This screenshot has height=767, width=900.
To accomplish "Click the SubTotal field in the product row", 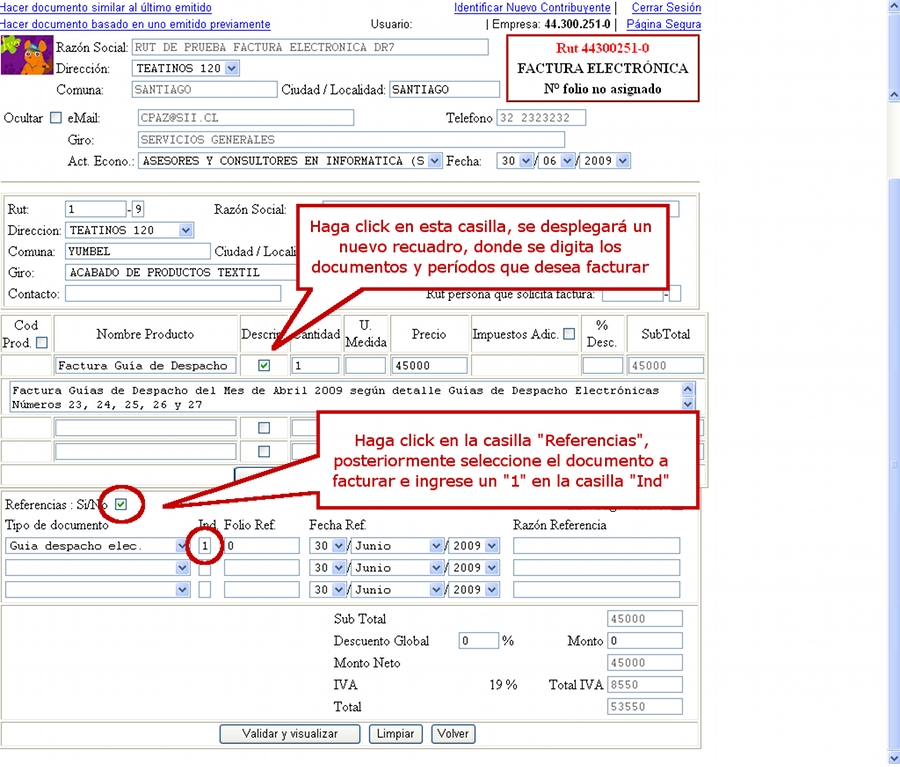I will pos(666,365).
